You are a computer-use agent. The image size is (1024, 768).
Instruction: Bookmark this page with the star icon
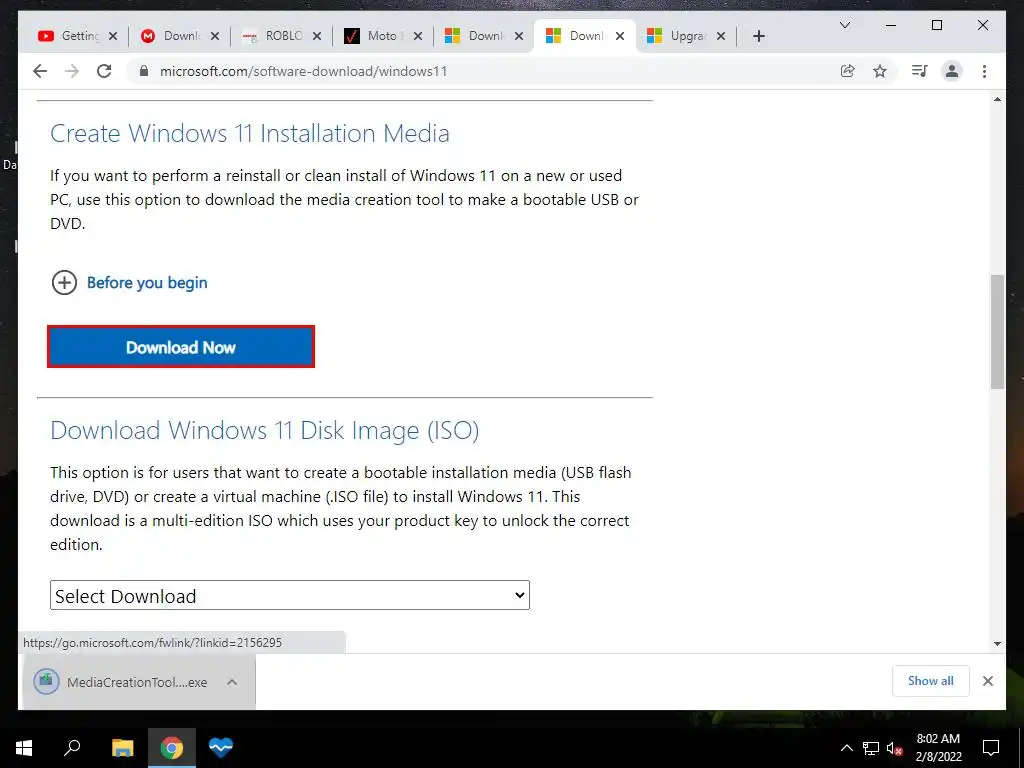(x=880, y=71)
